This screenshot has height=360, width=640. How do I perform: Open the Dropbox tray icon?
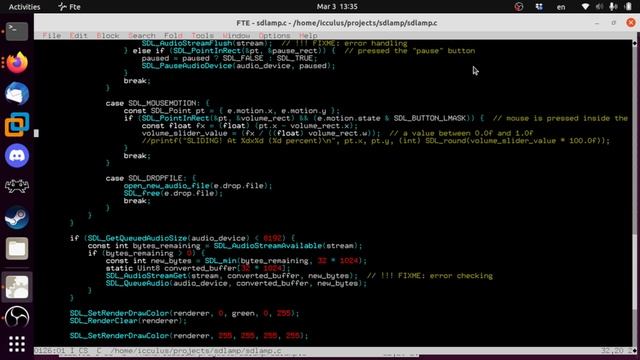(539, 7)
